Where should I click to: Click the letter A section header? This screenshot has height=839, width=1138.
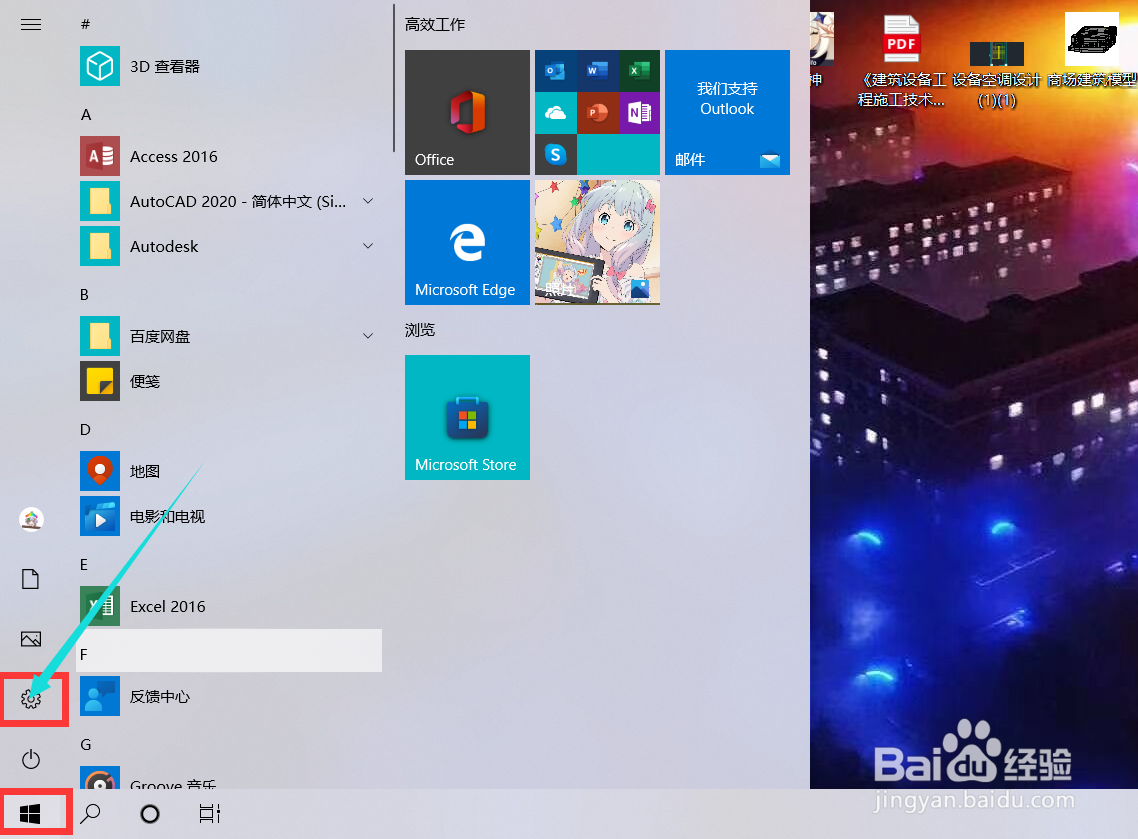click(x=86, y=115)
